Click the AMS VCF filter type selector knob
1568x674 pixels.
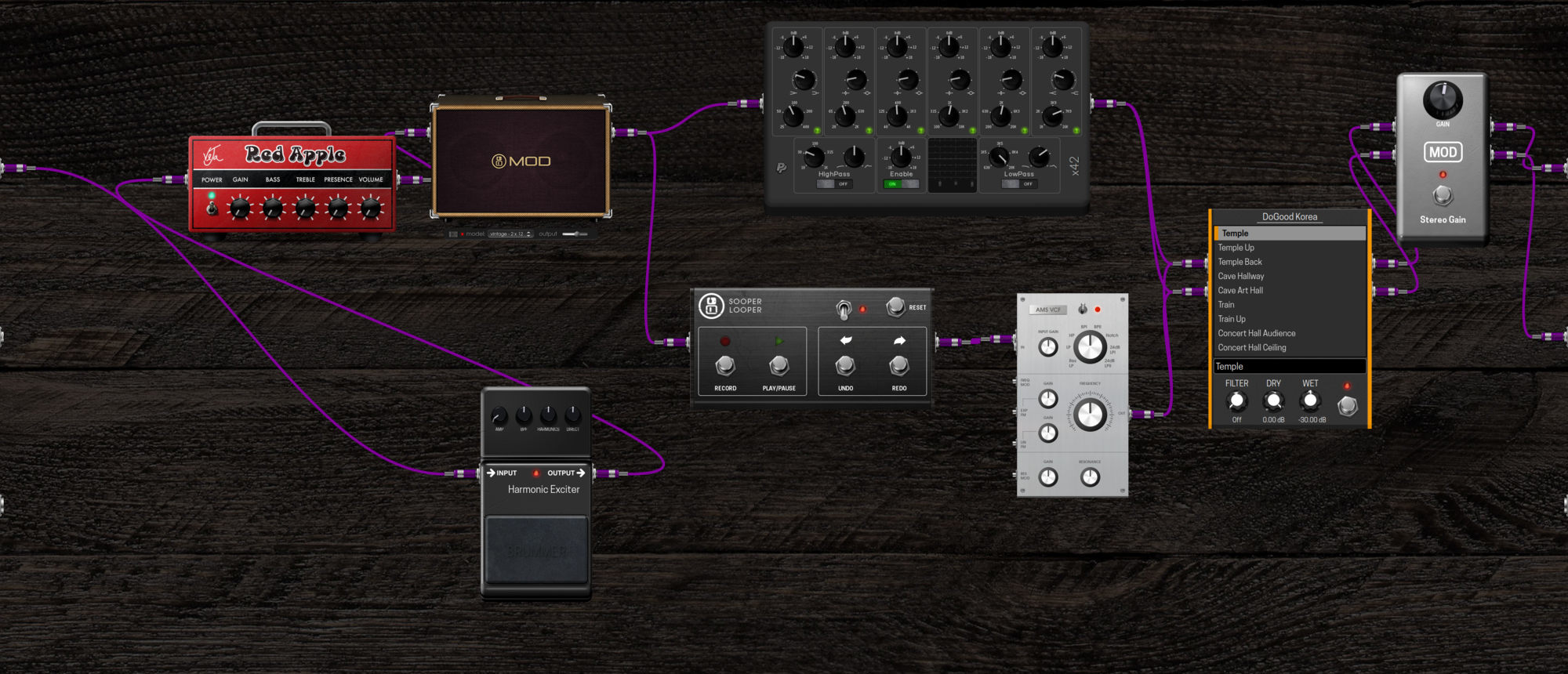coord(1089,346)
